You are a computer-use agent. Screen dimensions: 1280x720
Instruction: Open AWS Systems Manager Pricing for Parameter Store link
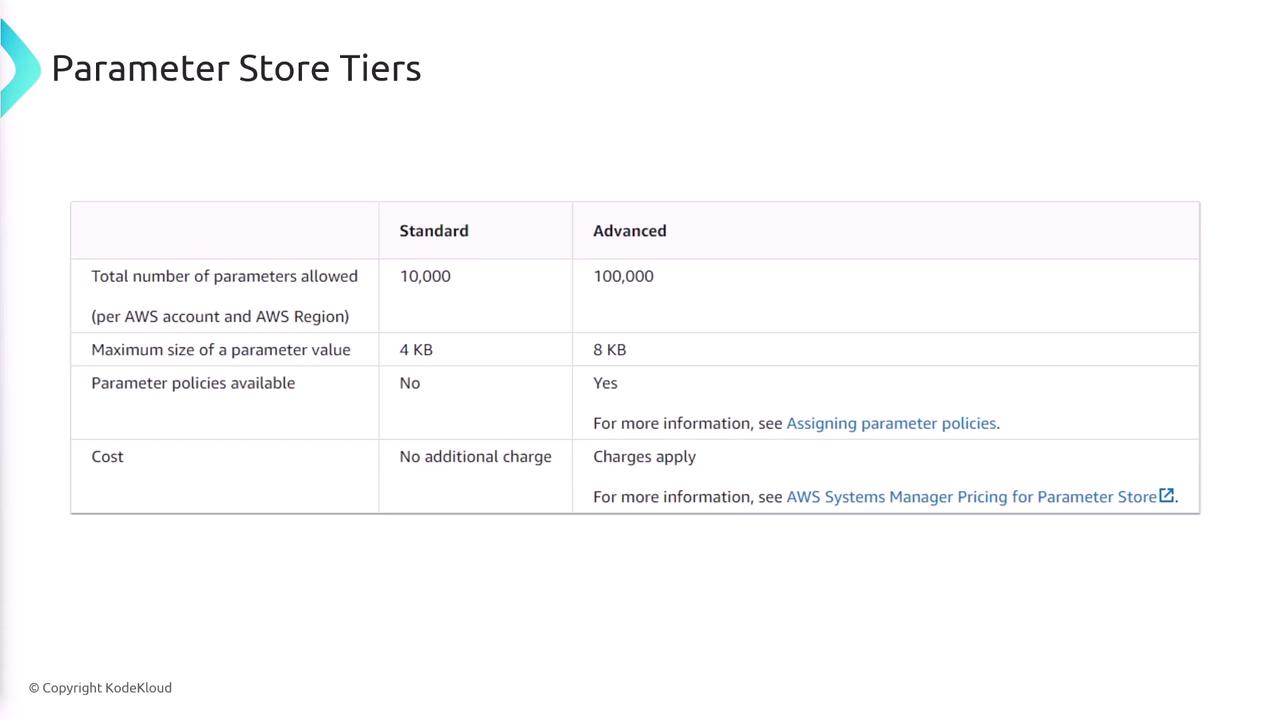tap(971, 496)
